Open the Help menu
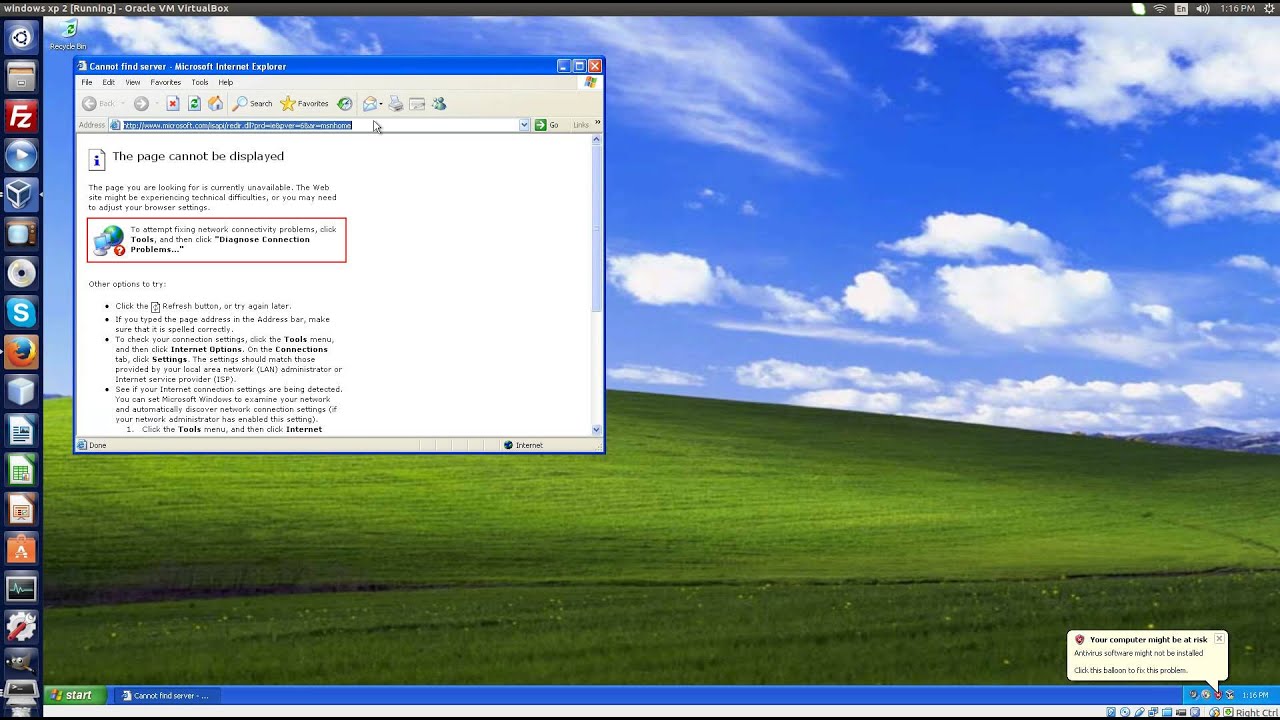Screen dimensions: 1280x720 (x=226, y=82)
